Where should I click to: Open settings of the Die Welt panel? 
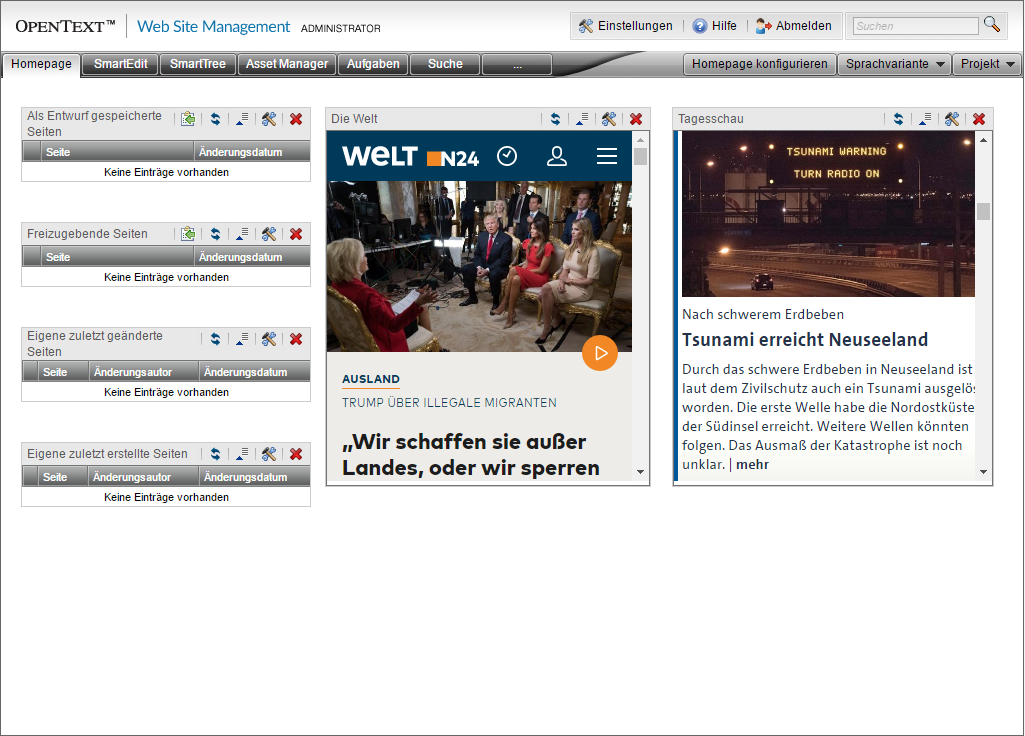click(609, 119)
